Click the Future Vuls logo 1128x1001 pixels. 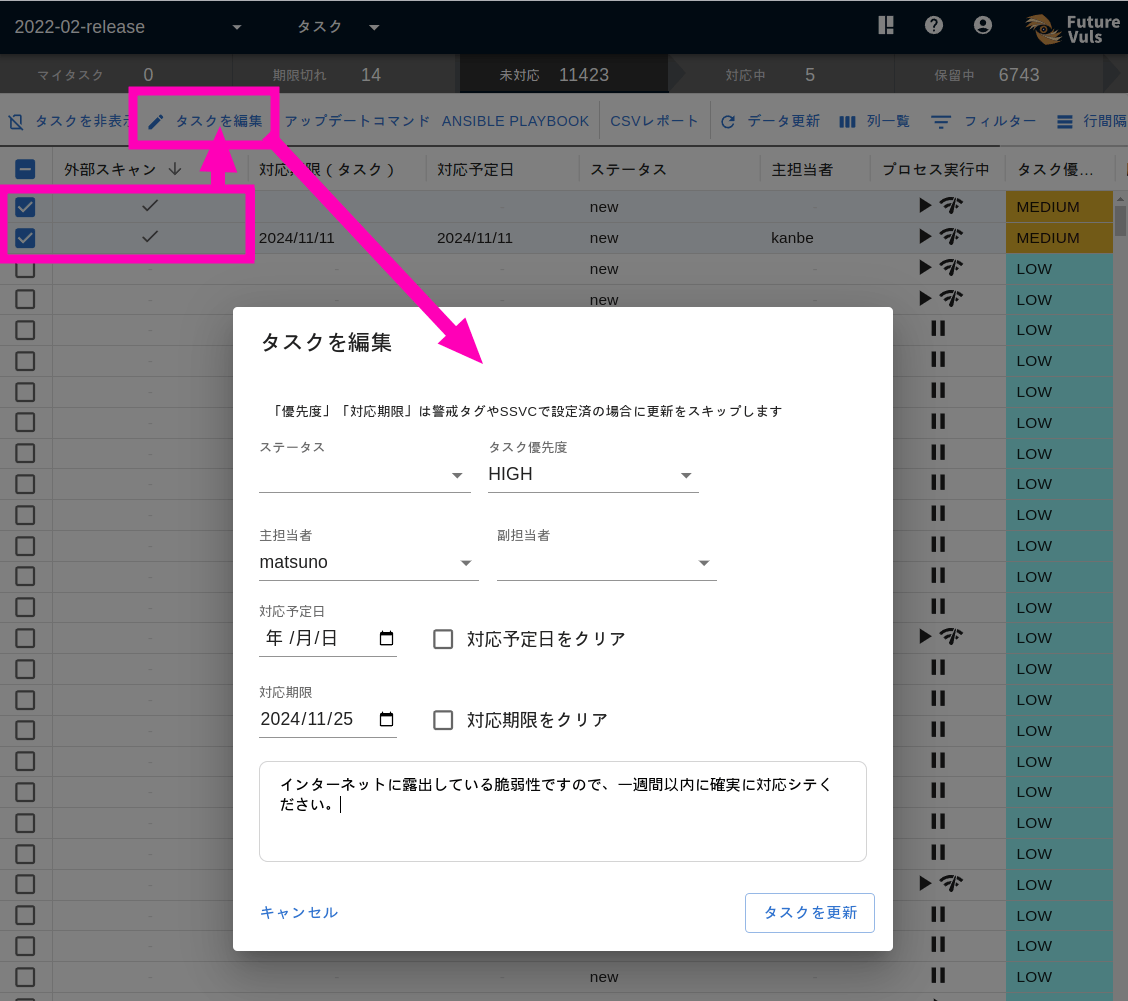click(1072, 25)
